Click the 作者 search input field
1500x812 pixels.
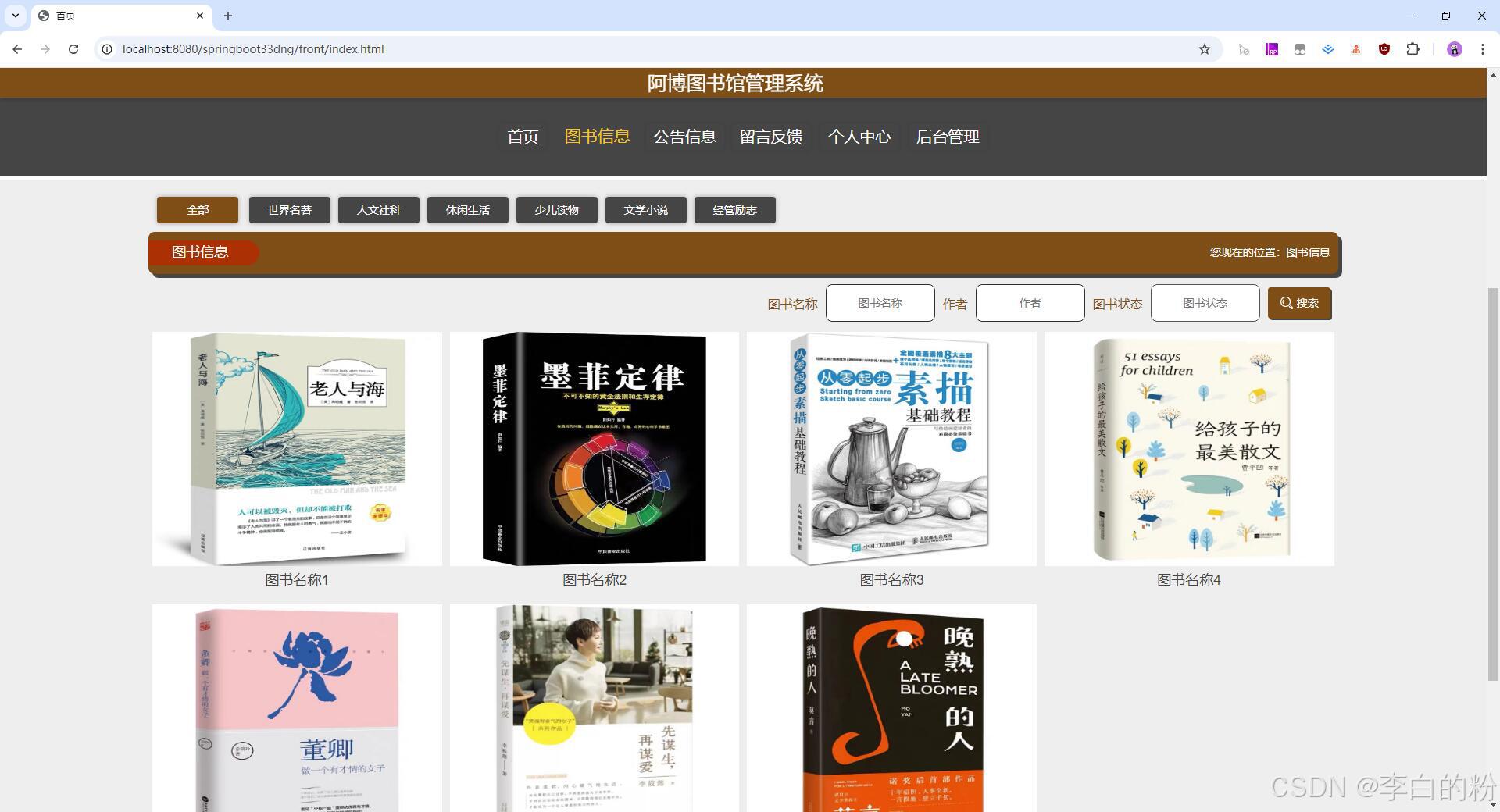[x=1030, y=303]
